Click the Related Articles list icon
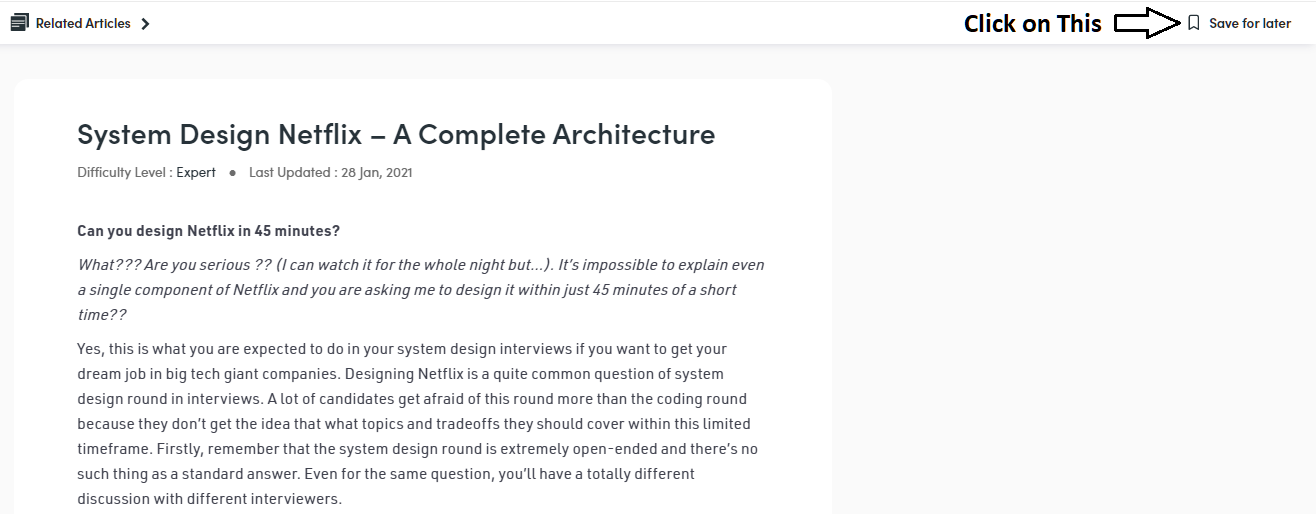 coord(19,23)
